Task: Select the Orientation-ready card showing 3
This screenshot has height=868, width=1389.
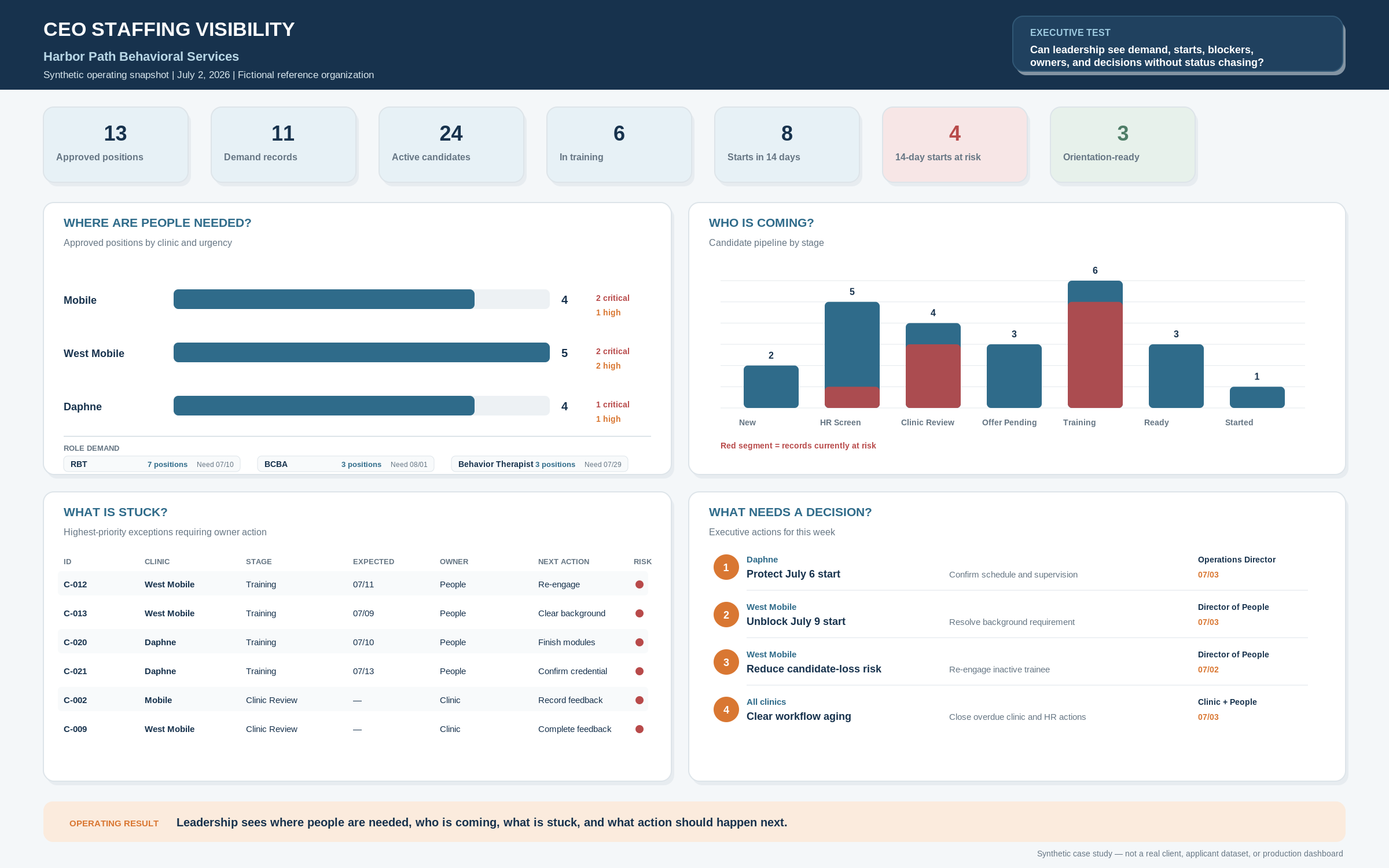Action: [x=1123, y=145]
